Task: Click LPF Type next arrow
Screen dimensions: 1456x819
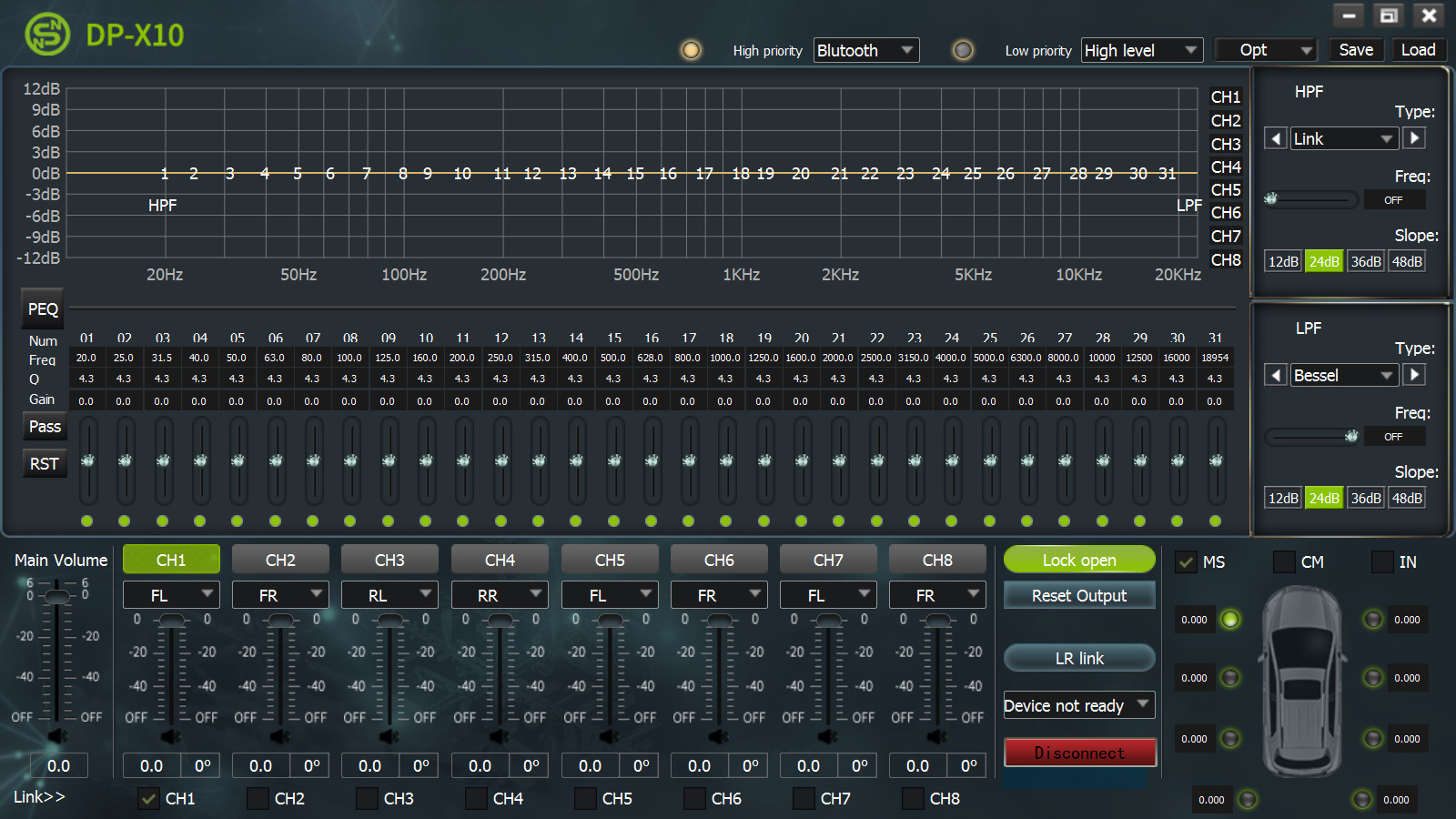Action: click(x=1413, y=375)
